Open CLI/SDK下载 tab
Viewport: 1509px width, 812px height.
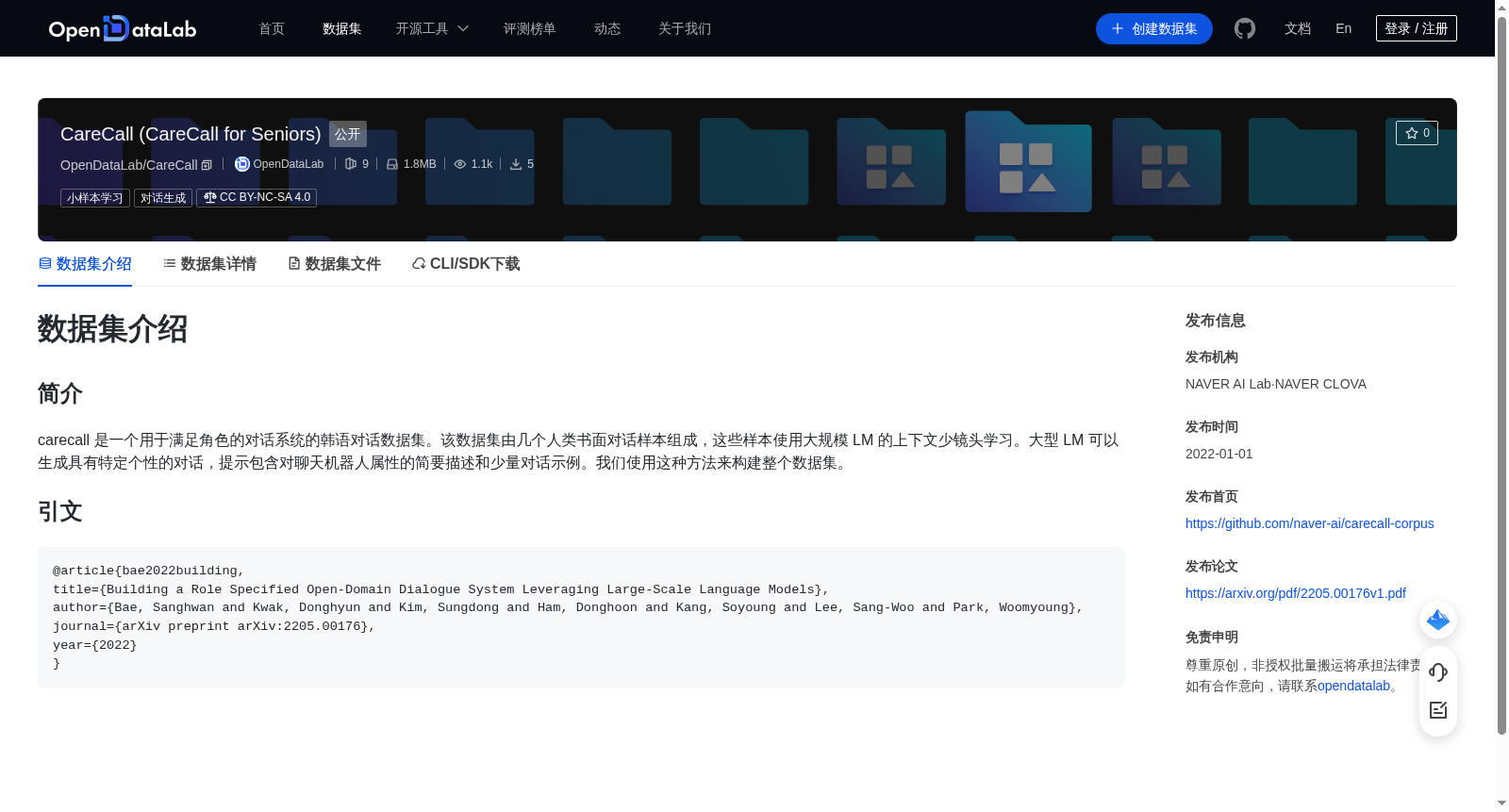click(x=466, y=264)
